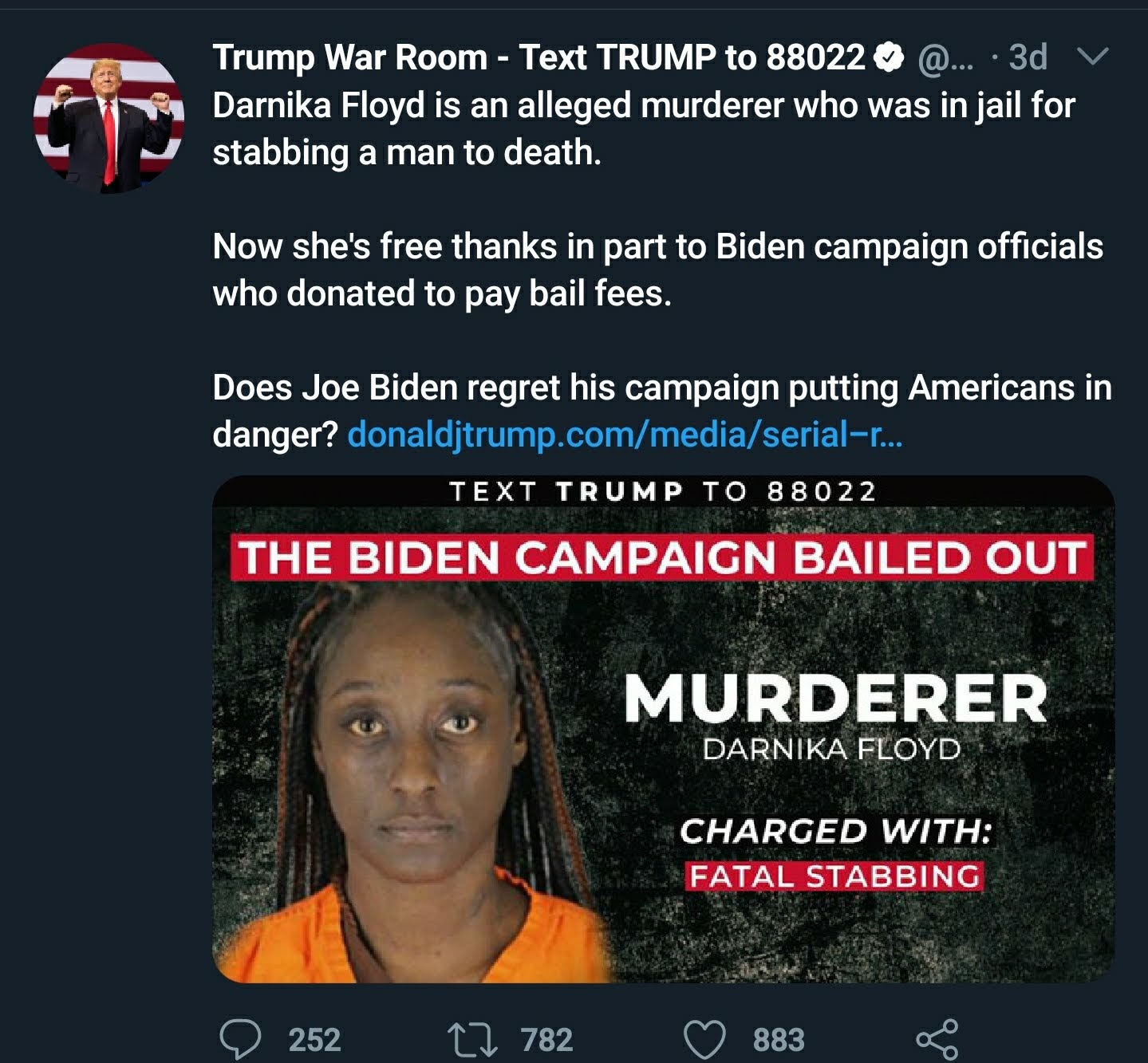The image size is (1148, 1063).
Task: Click the FATAL STABBING red label
Action: 834,876
